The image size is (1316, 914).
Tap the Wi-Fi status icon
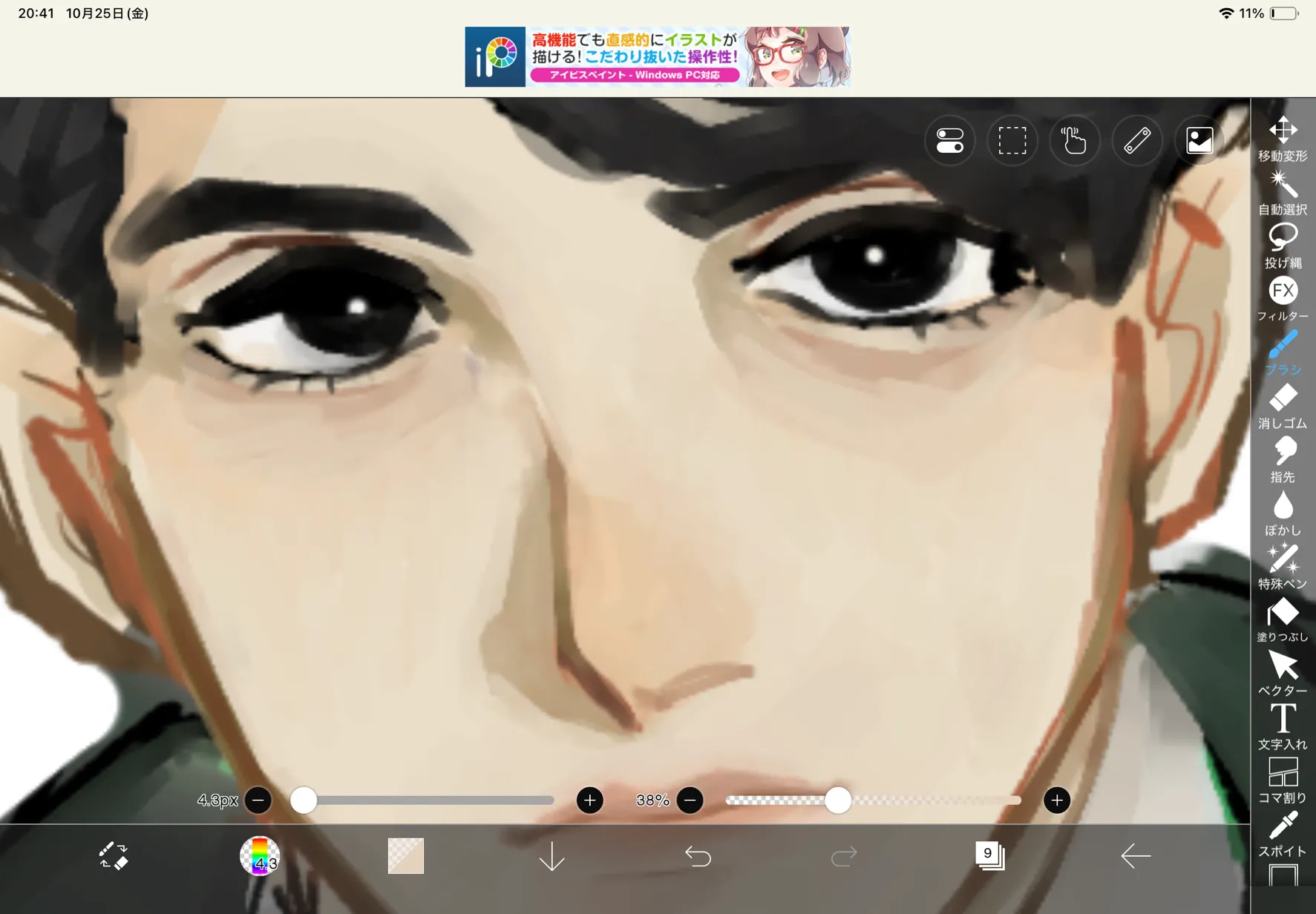[x=1226, y=13]
